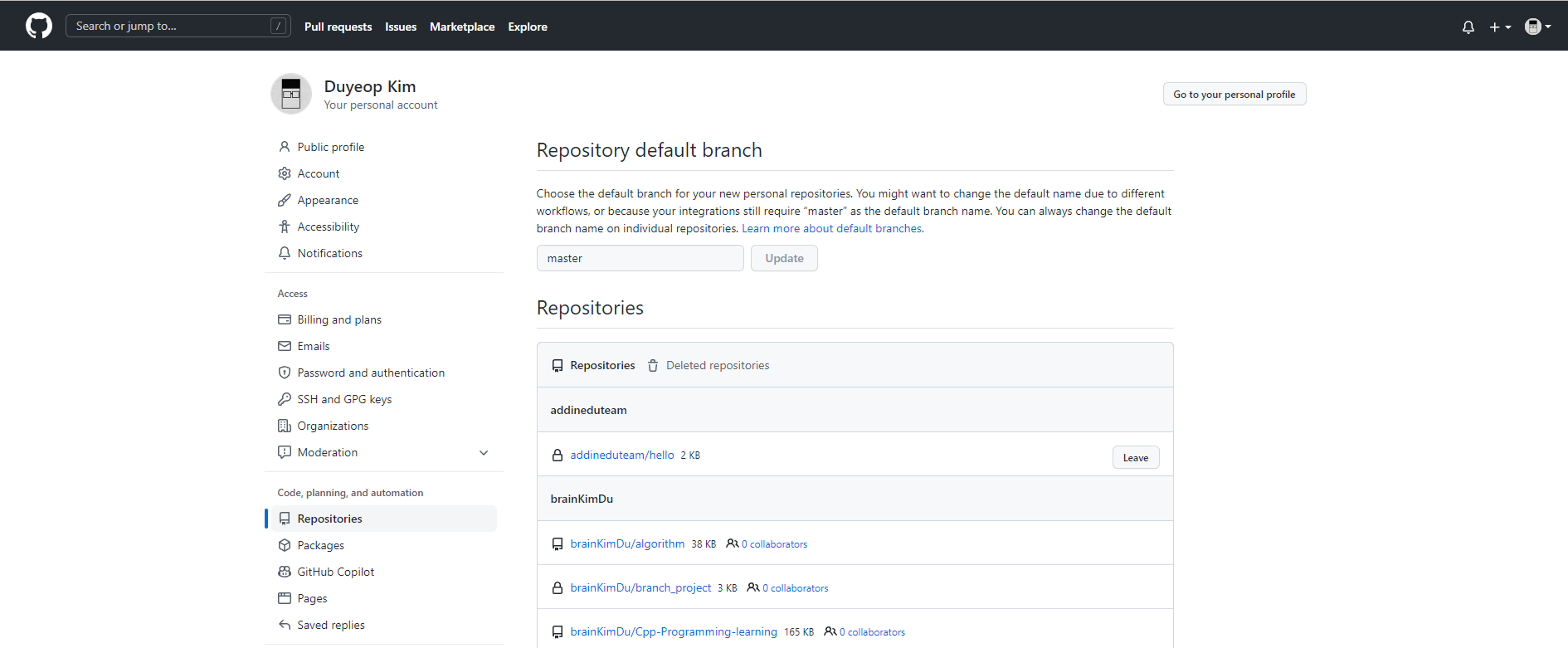The image size is (1568, 648).
Task: Click the Duyeop Kim profile avatar
Action: pos(291,94)
